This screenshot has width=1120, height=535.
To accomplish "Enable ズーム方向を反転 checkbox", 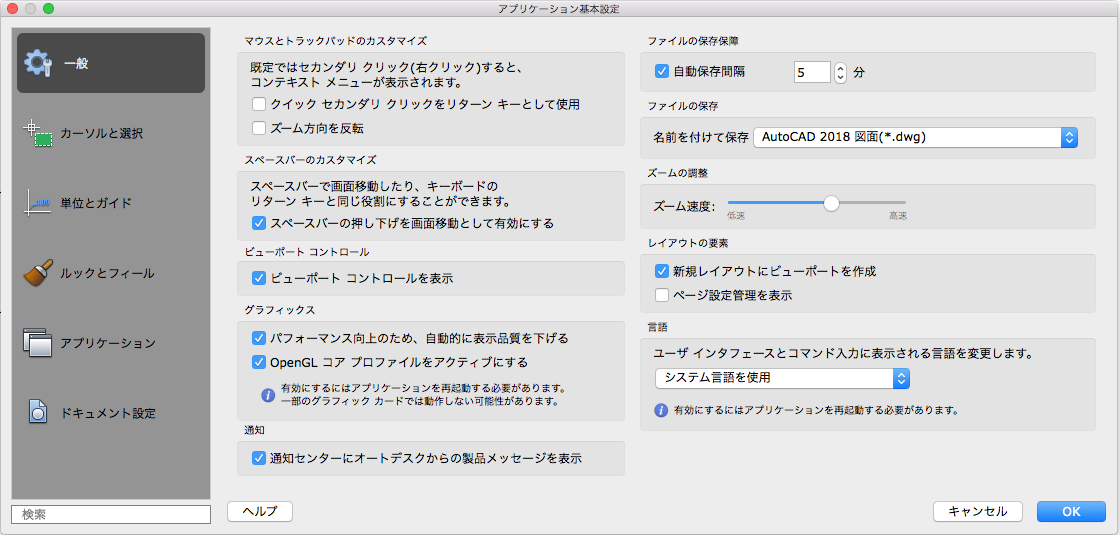I will click(259, 129).
